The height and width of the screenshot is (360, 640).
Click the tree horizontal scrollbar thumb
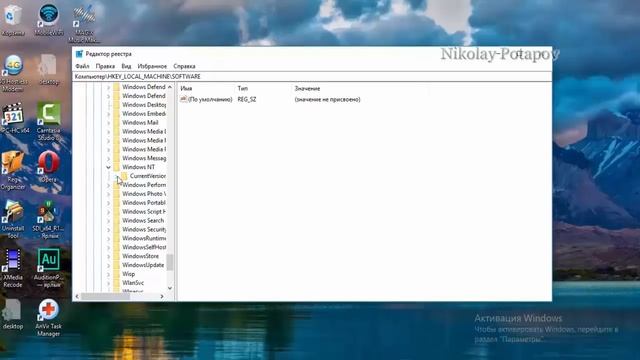click(105, 296)
